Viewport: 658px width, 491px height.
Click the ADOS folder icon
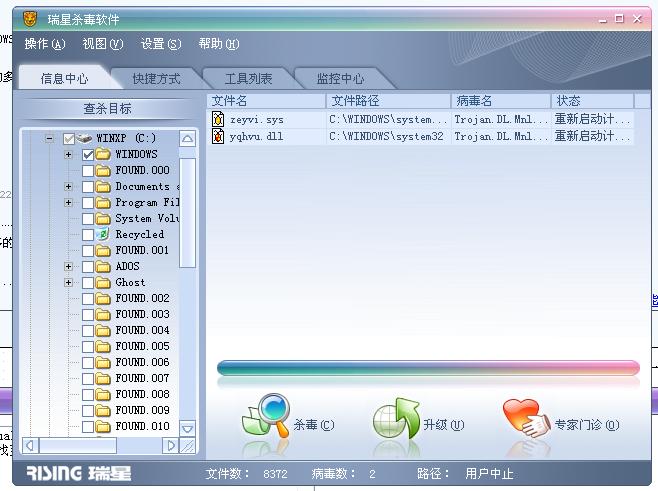[x=102, y=266]
